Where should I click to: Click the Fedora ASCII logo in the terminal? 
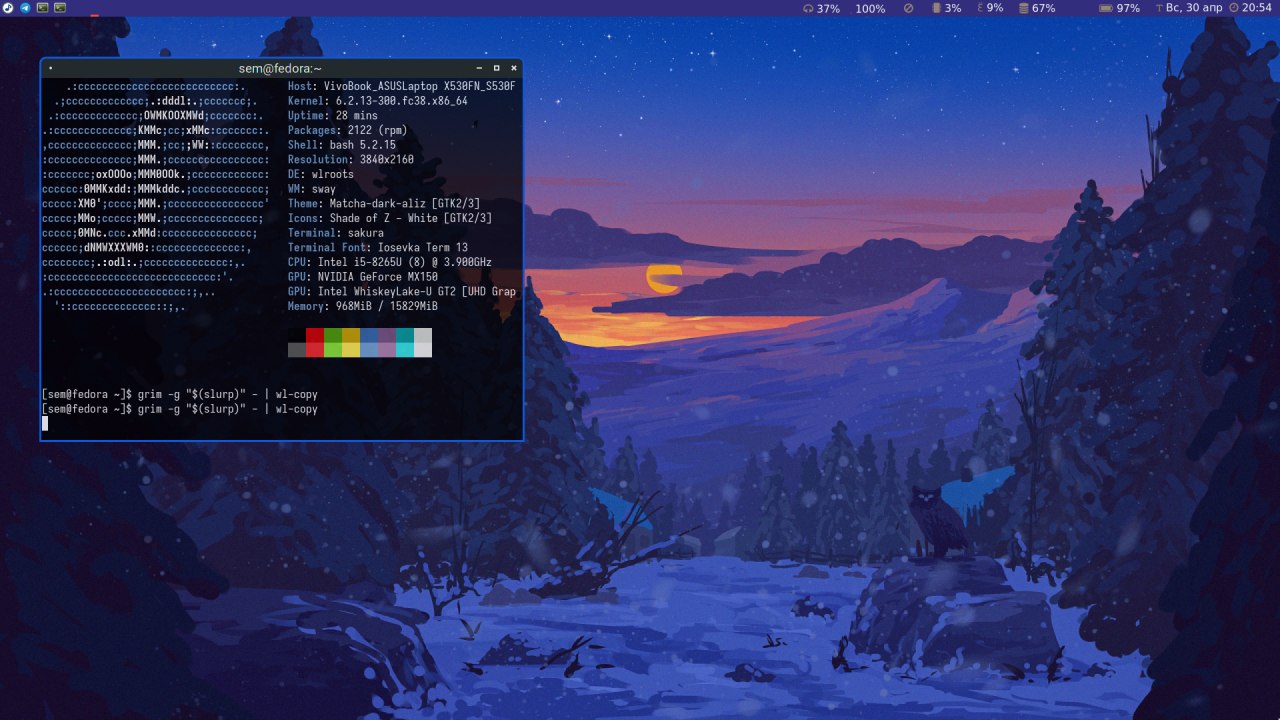click(x=157, y=196)
